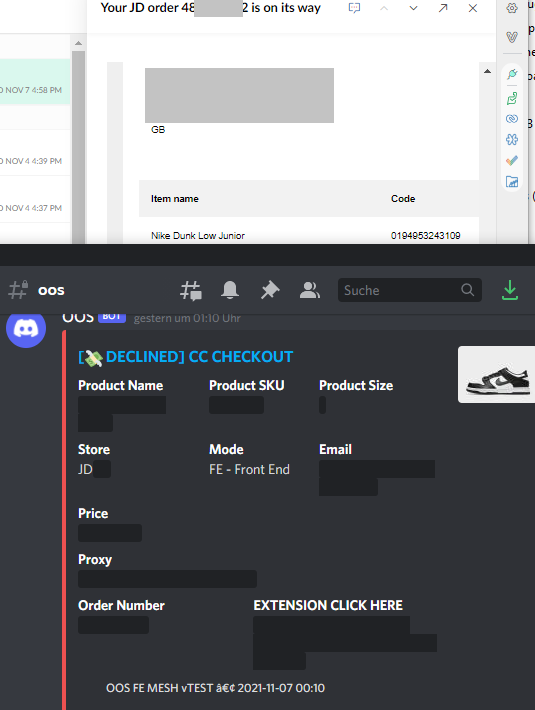Image resolution: width=535 pixels, height=710 pixels.
Task: Click the mail list scrollbar up arrow
Action: (78, 43)
